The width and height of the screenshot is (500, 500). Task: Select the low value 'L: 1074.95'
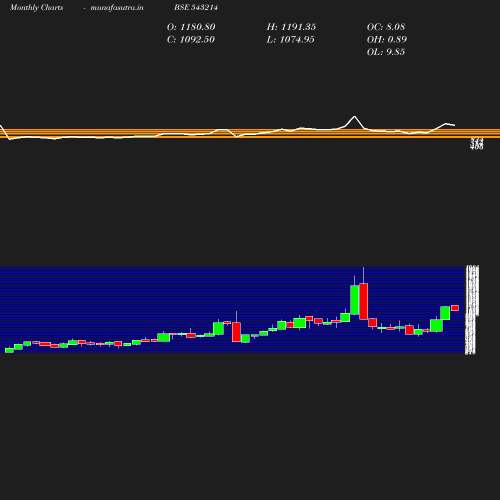click(x=290, y=40)
